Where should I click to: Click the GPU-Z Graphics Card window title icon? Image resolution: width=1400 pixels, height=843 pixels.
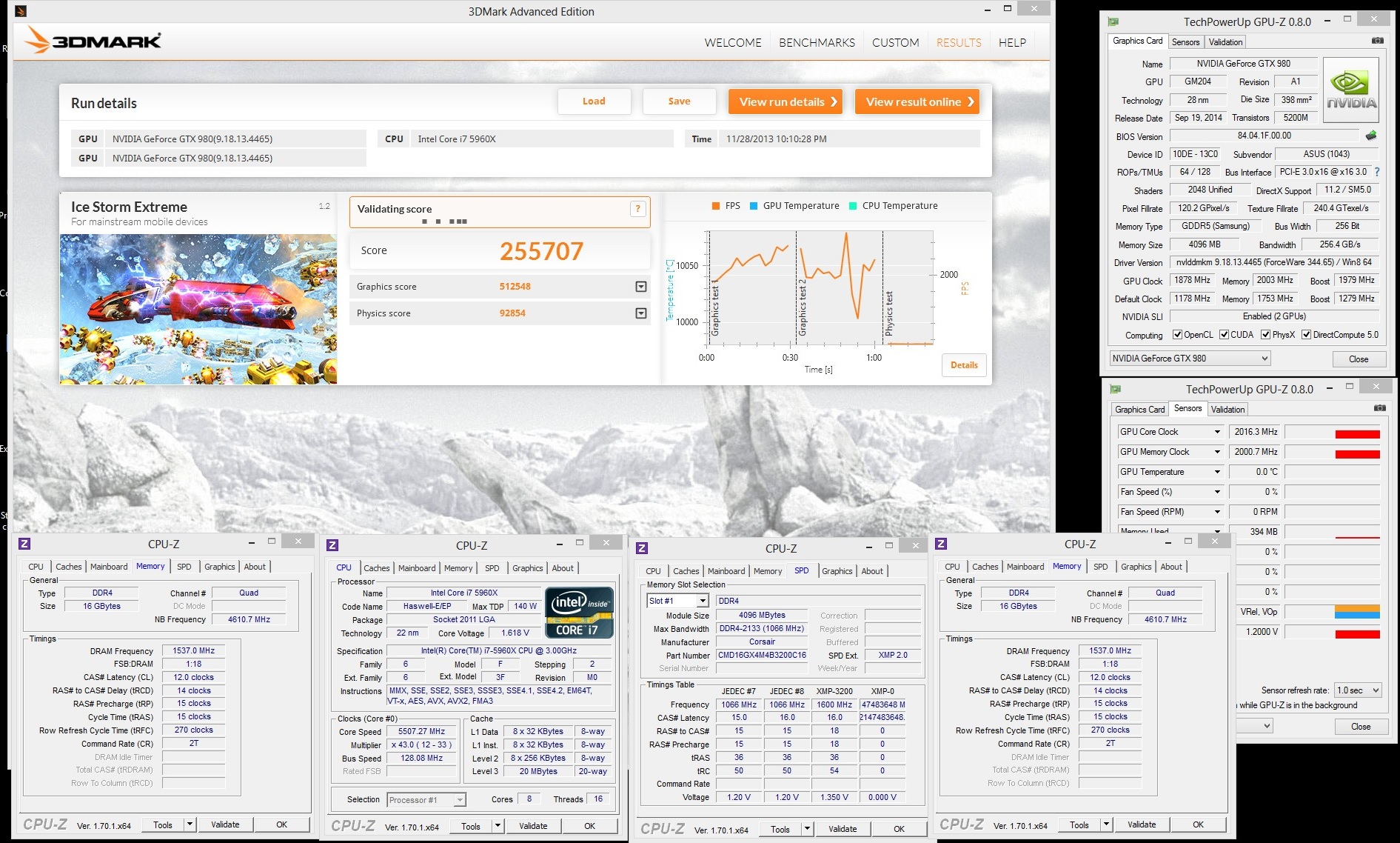[x=1113, y=21]
